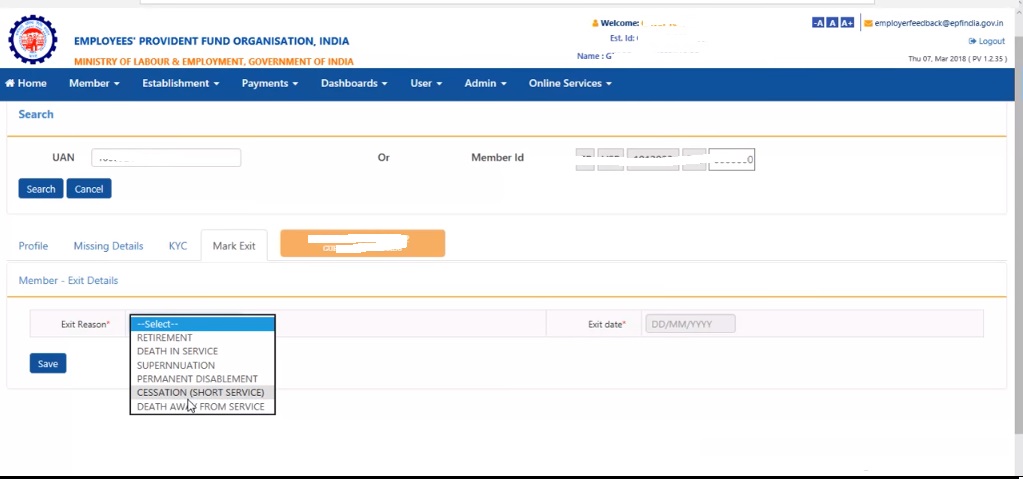Select SUPERNNUATION exit reason
Screen dimensions: 1023x479
pyautogui.click(x=202, y=365)
